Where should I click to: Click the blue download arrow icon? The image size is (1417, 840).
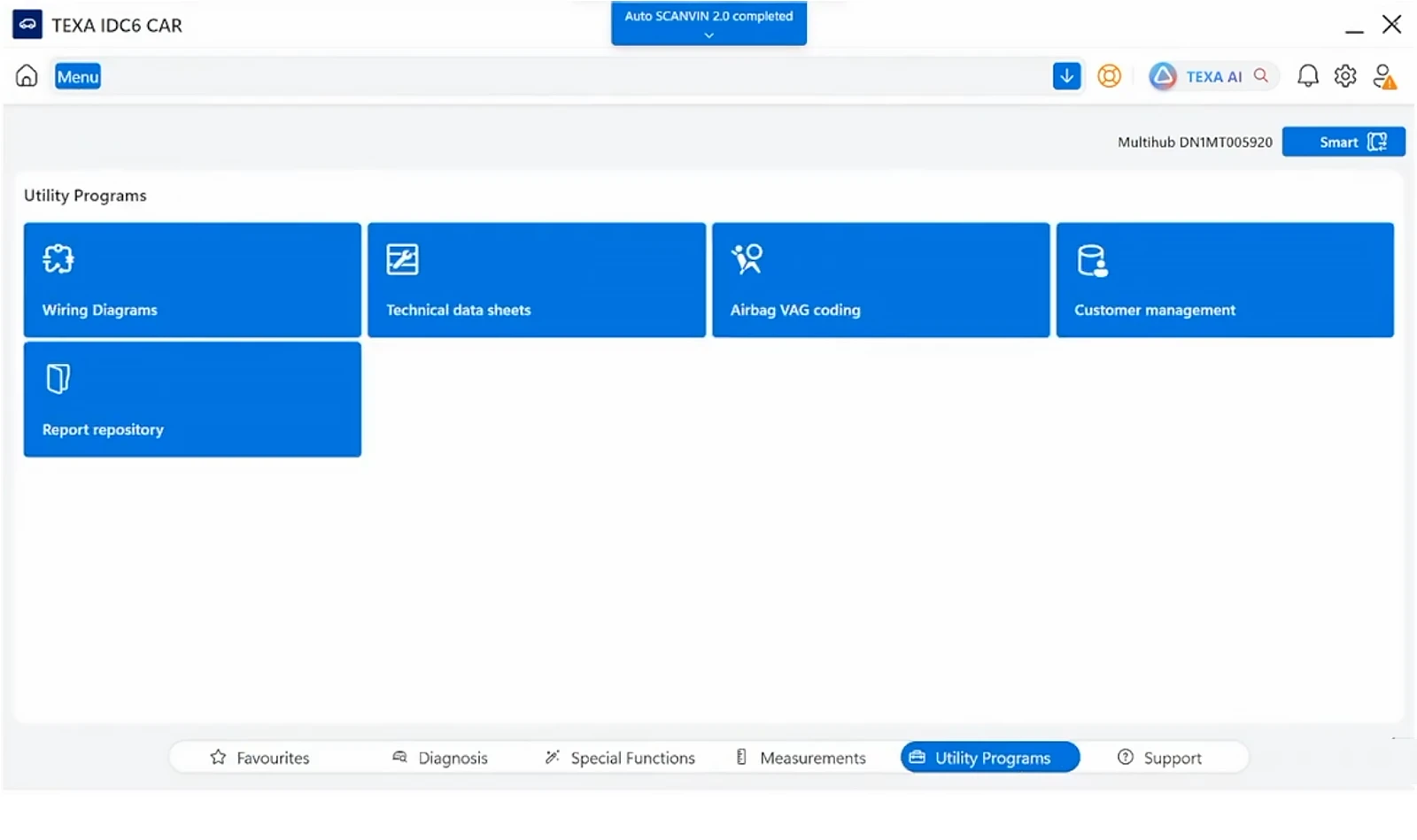1066,76
